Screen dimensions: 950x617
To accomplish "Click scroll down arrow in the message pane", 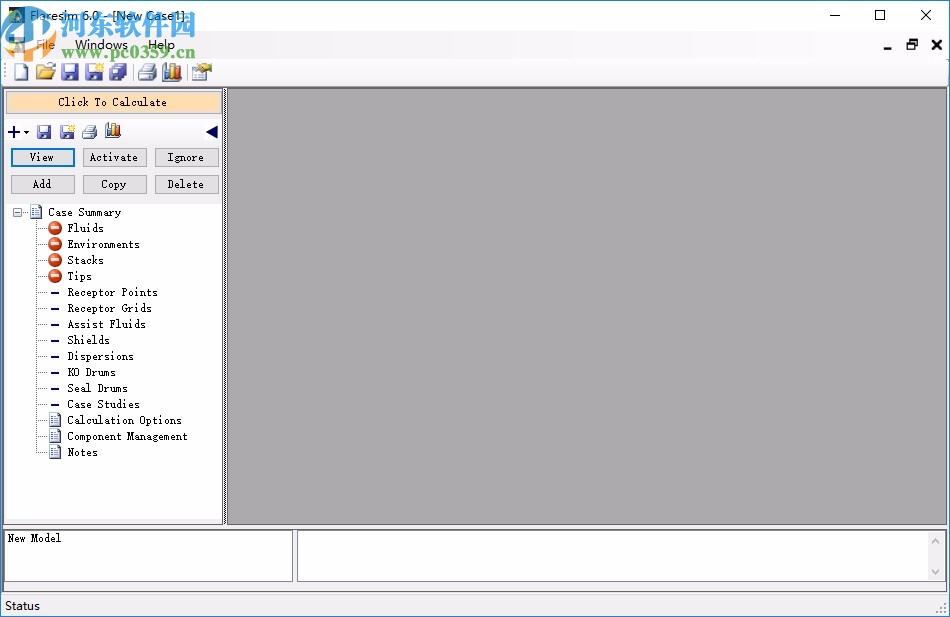I will tap(935, 572).
